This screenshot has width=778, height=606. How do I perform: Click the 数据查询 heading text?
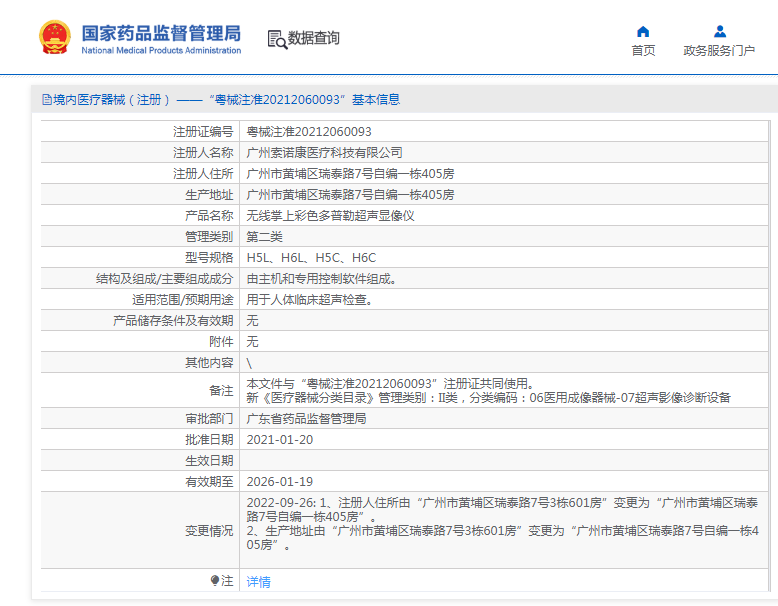click(x=314, y=38)
